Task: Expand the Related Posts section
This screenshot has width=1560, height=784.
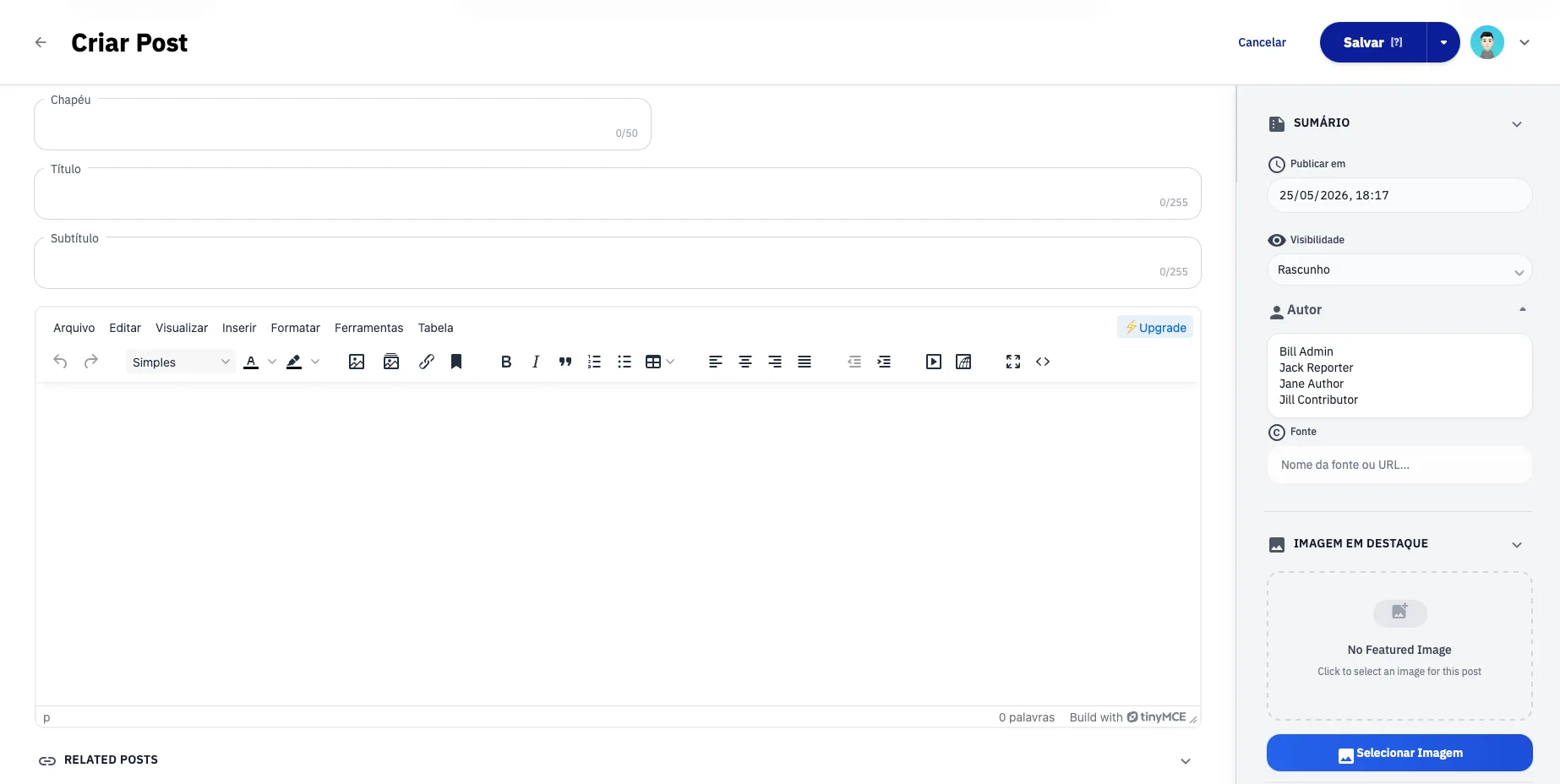Action: [x=1186, y=761]
